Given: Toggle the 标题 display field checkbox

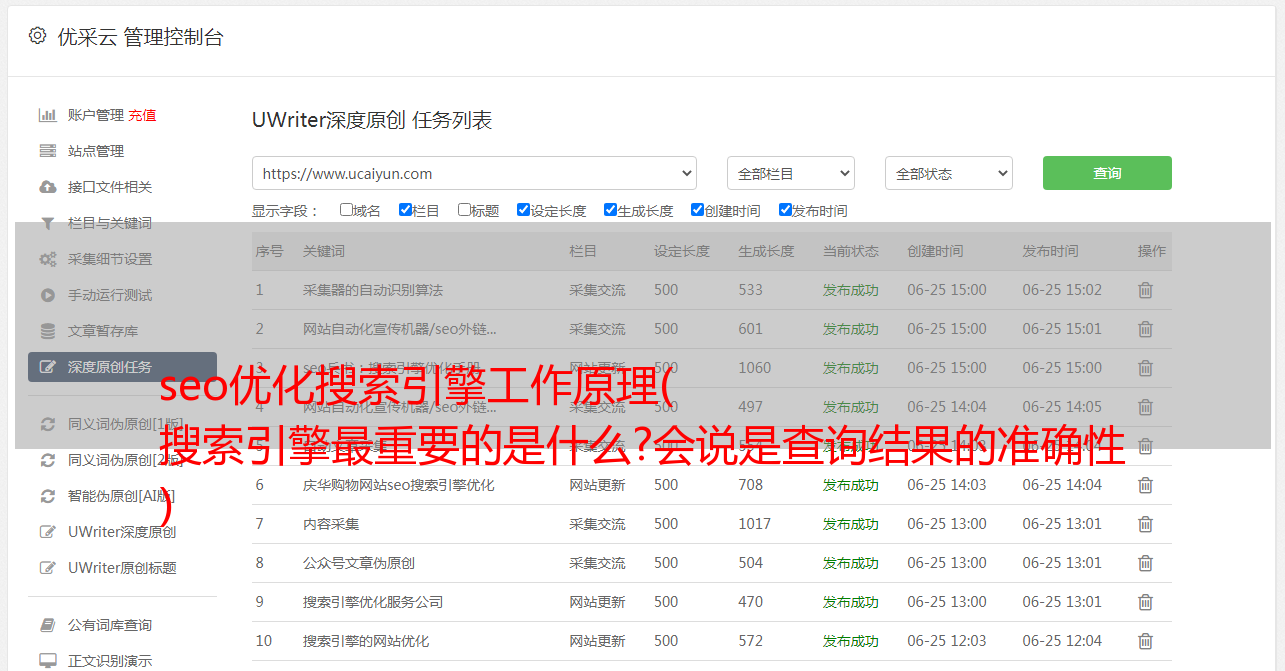Looking at the screenshot, I should [x=464, y=210].
